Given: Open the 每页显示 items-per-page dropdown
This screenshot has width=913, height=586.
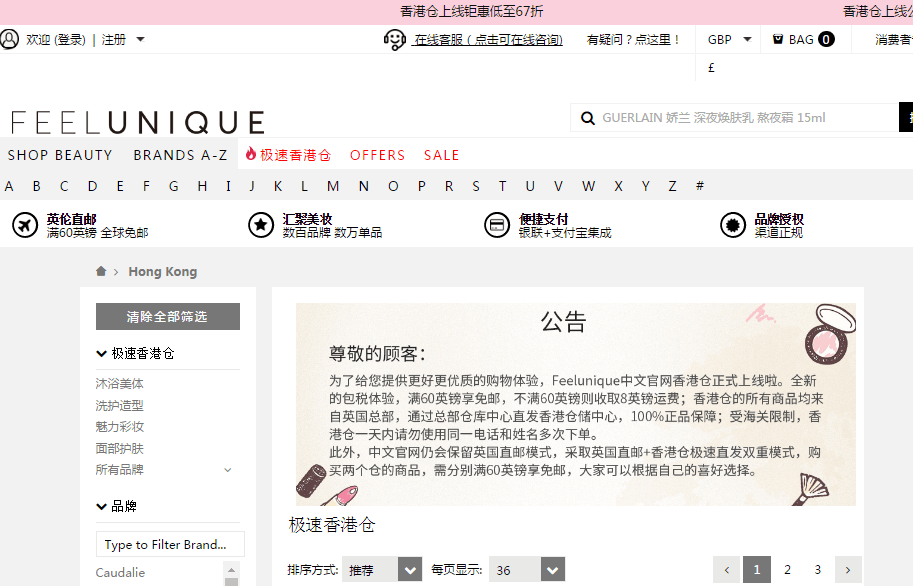Looking at the screenshot, I should pyautogui.click(x=527, y=570).
